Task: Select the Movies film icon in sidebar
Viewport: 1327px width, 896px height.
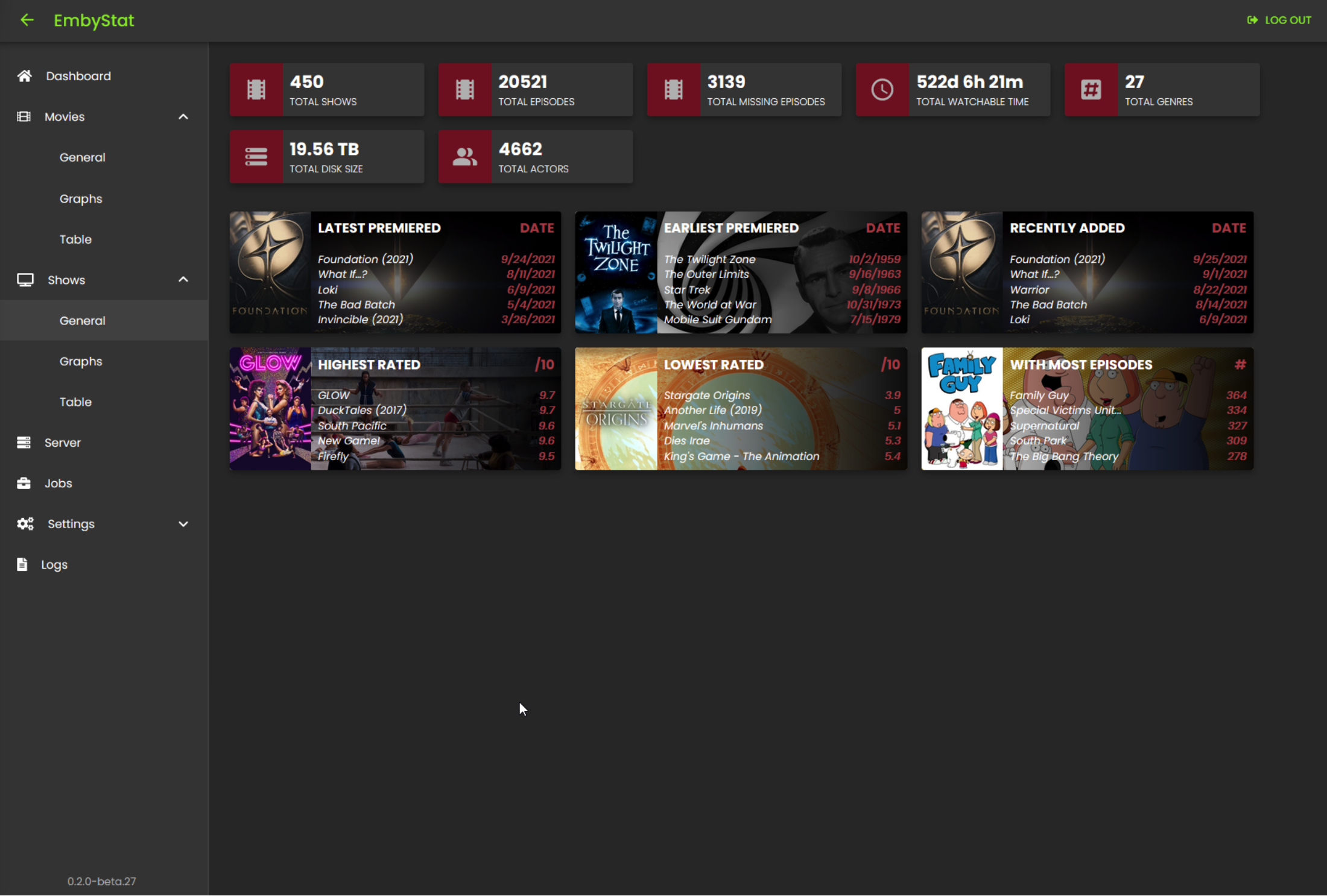Action: 24,116
